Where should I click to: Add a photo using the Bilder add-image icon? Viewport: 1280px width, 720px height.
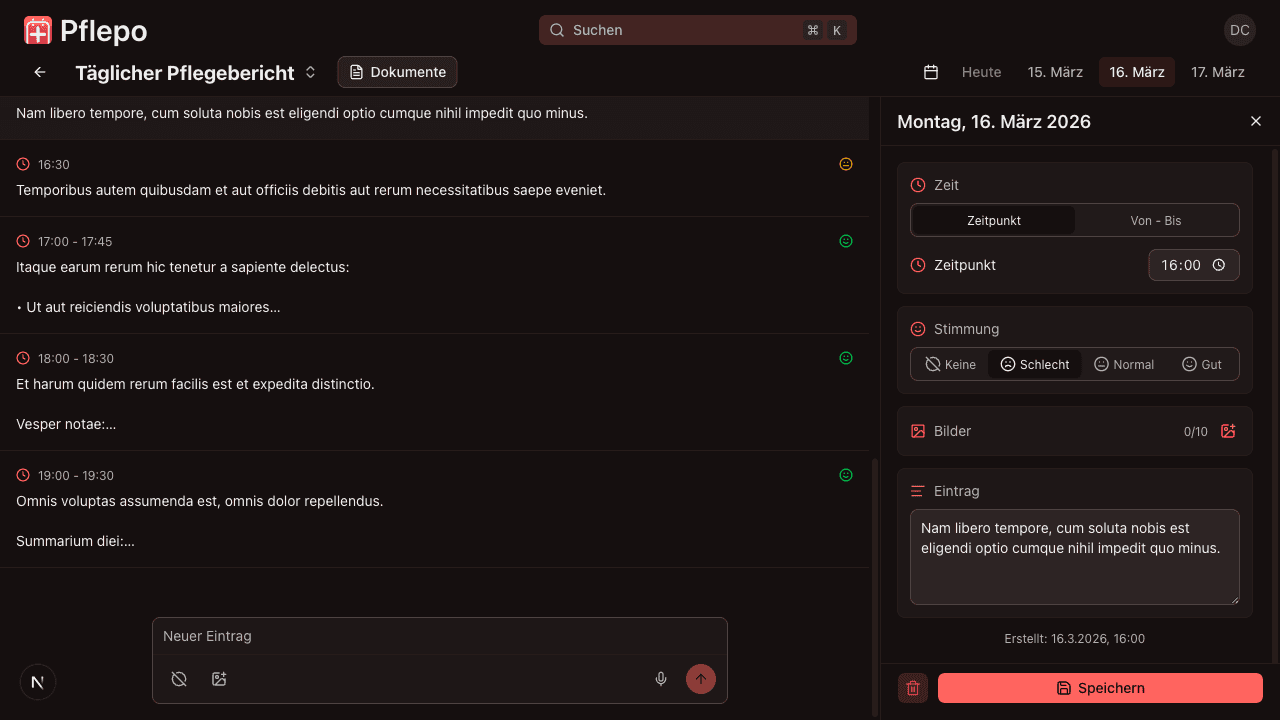[1228, 431]
